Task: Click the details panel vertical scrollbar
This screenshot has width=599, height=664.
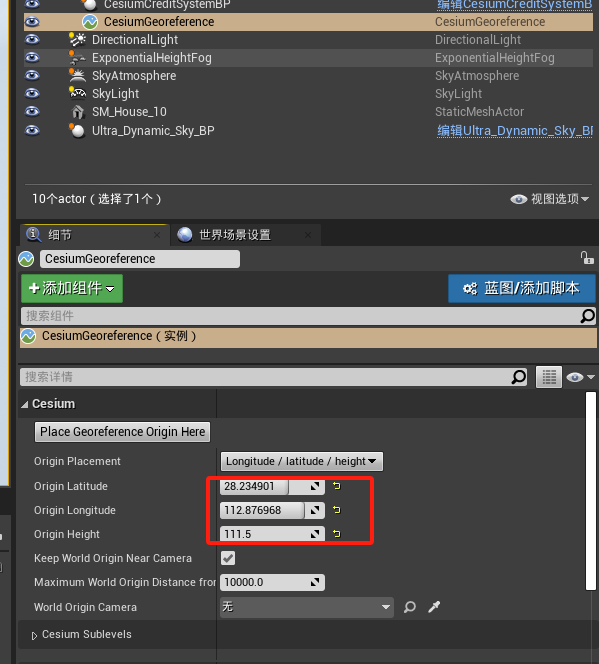Action: tap(591, 491)
